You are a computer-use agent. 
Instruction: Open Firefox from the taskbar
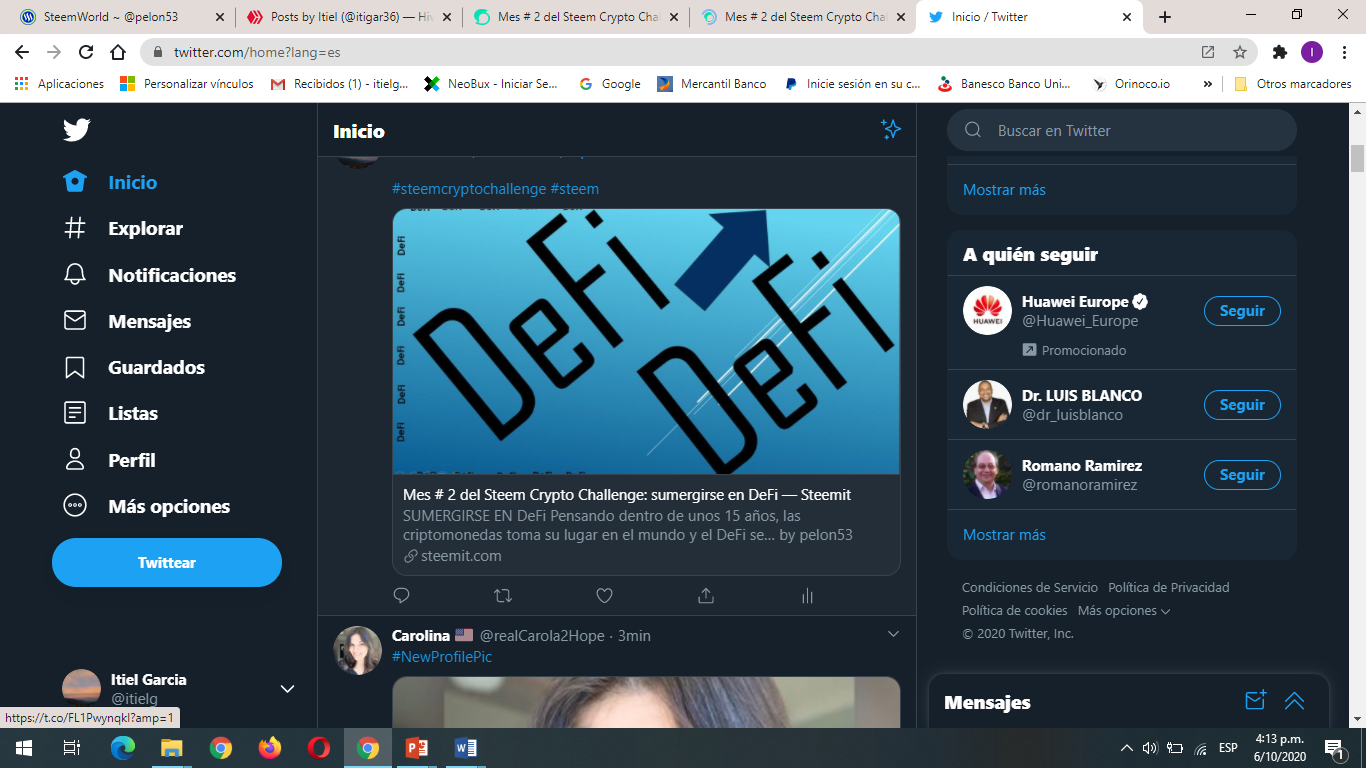(270, 748)
